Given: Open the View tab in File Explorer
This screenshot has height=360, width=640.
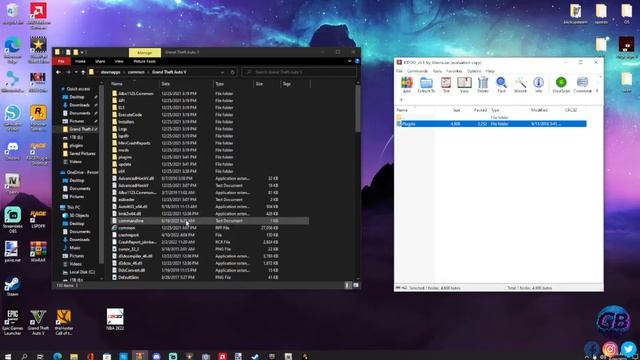Looking at the screenshot, I should [x=119, y=61].
